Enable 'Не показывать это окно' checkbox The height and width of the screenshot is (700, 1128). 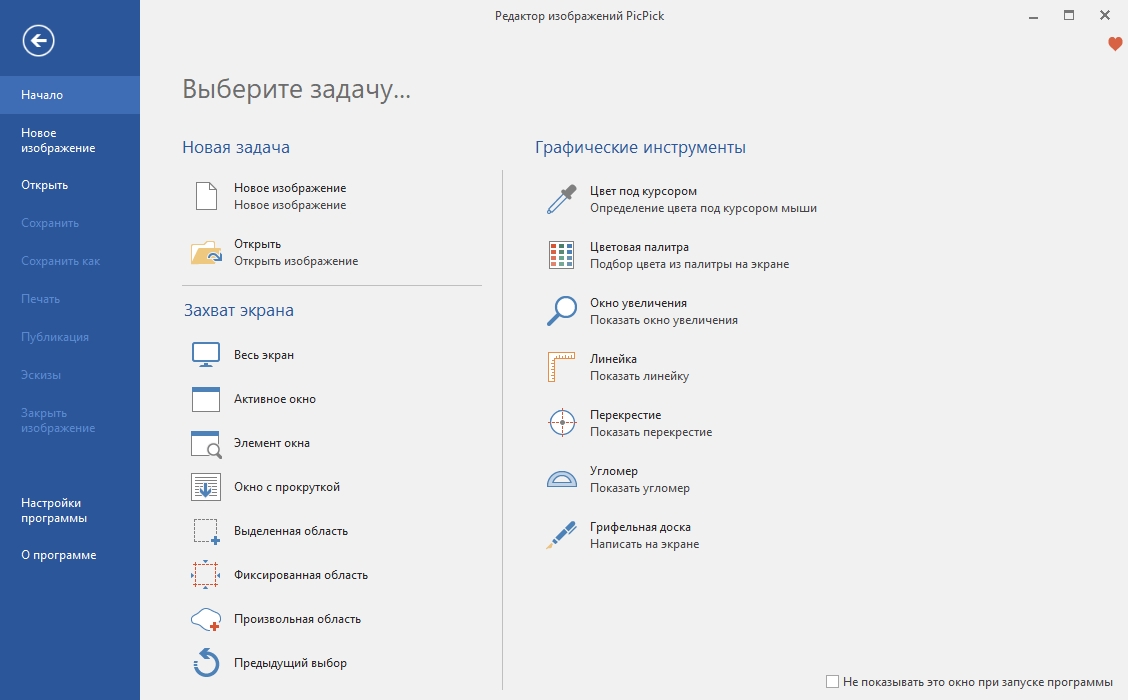[x=833, y=682]
